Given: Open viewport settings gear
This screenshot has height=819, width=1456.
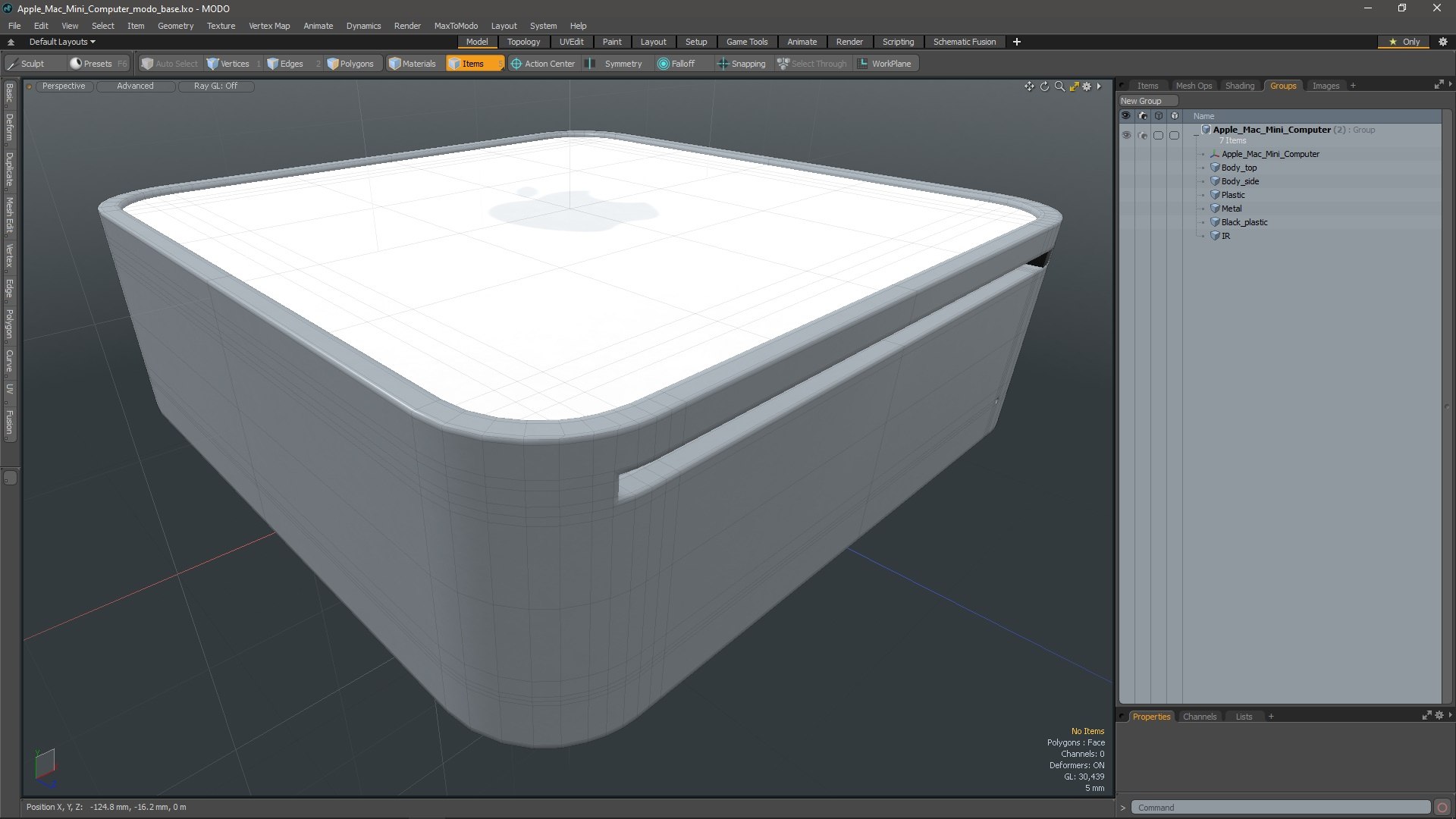Looking at the screenshot, I should point(1087,86).
